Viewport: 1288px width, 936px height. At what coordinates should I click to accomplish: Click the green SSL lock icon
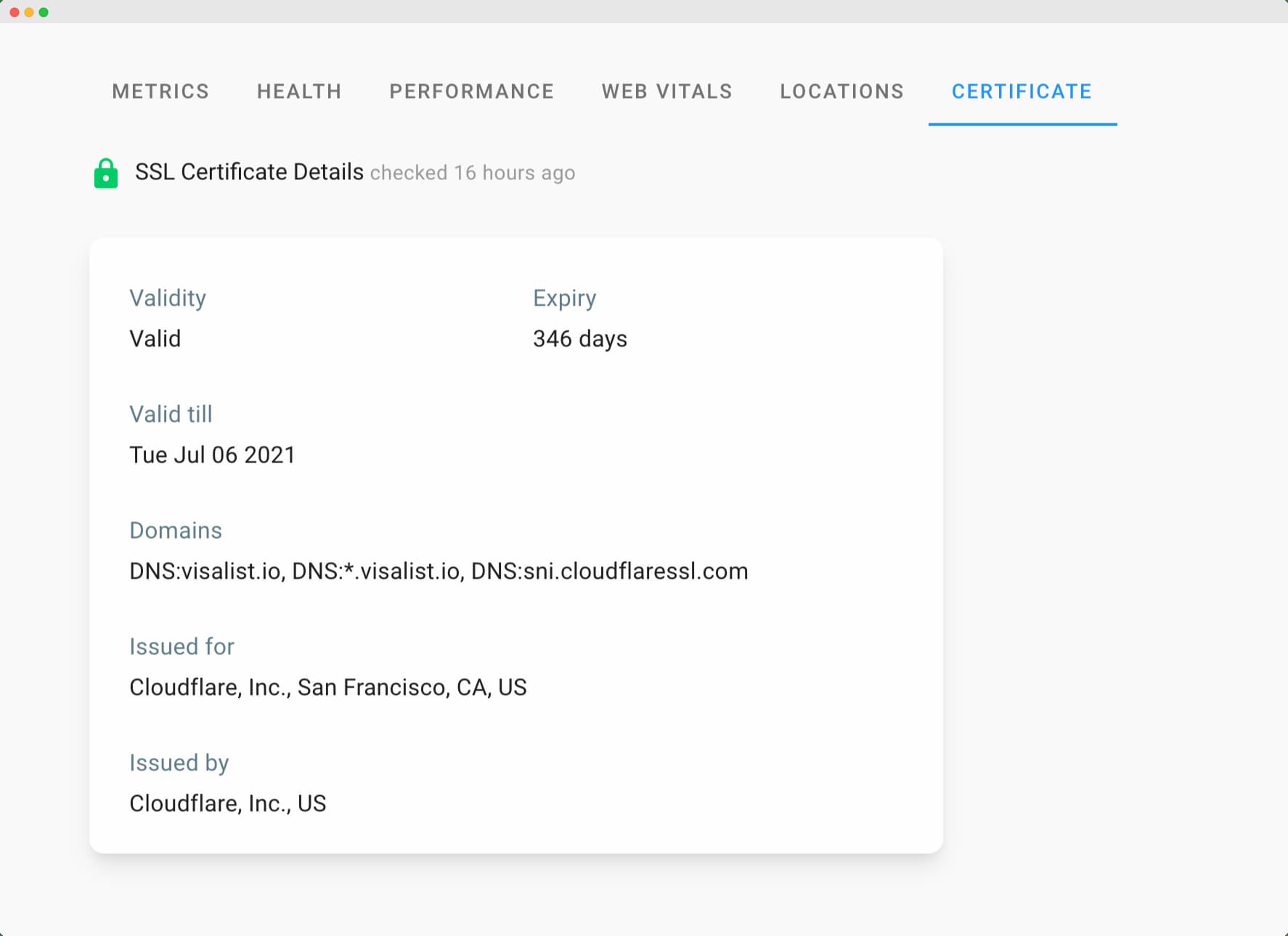point(106,174)
